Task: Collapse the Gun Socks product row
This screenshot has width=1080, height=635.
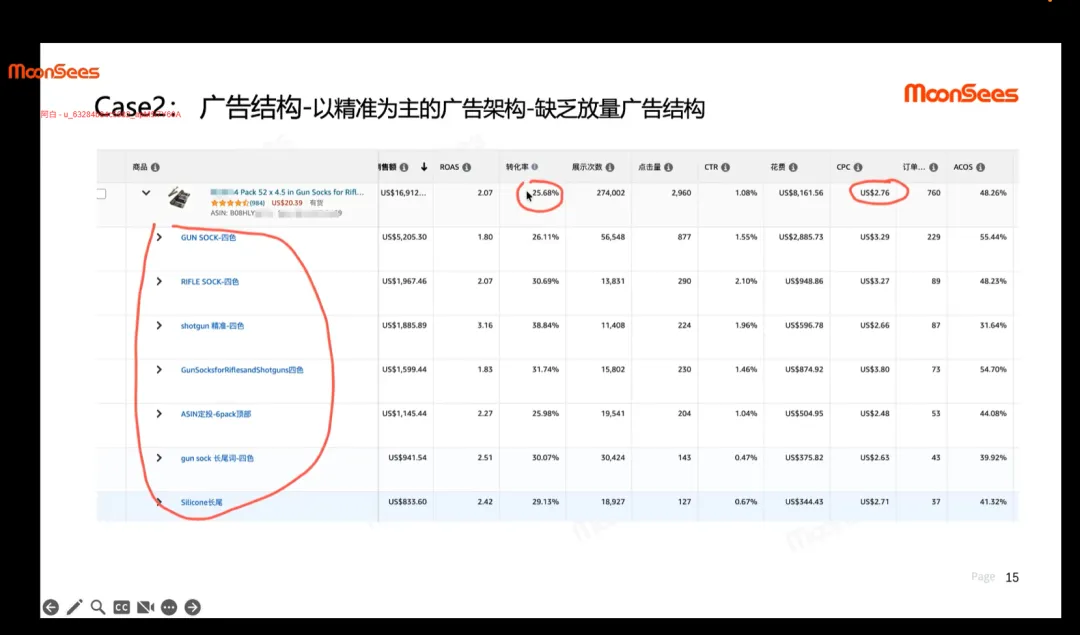Action: 146,193
